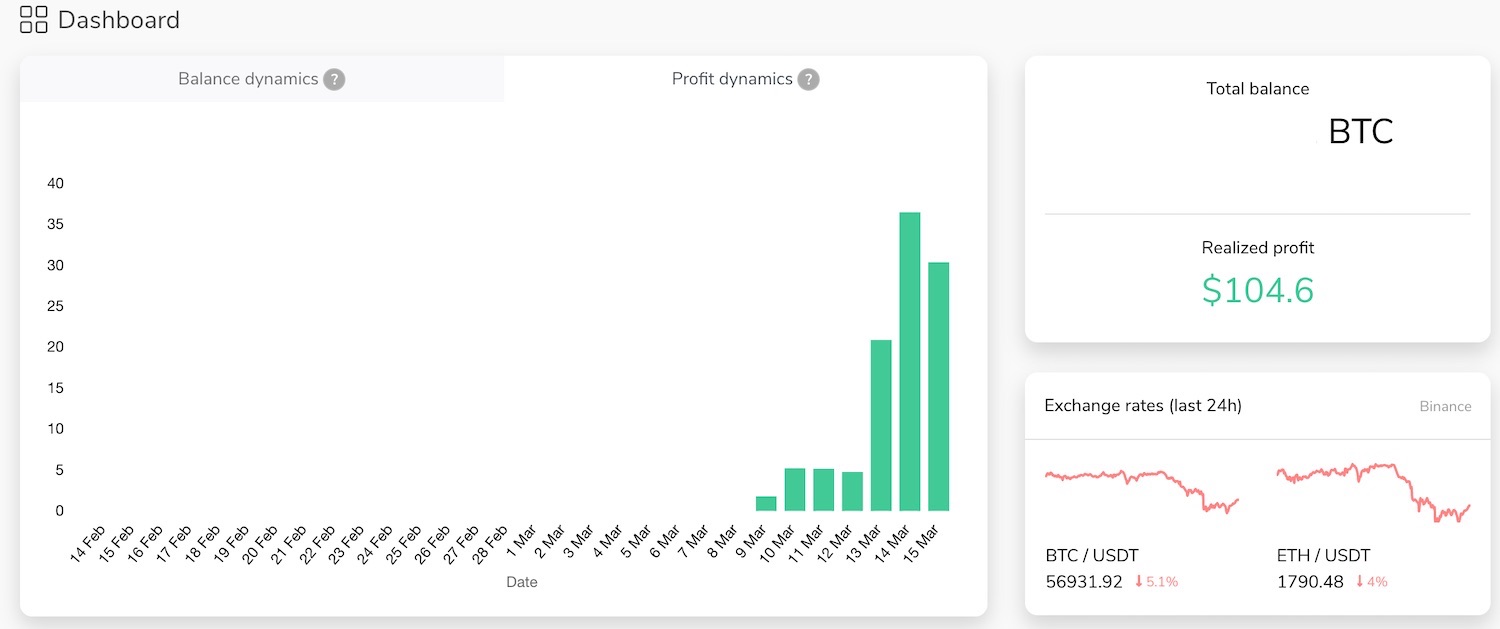Click the BTC total balance value

1360,132
